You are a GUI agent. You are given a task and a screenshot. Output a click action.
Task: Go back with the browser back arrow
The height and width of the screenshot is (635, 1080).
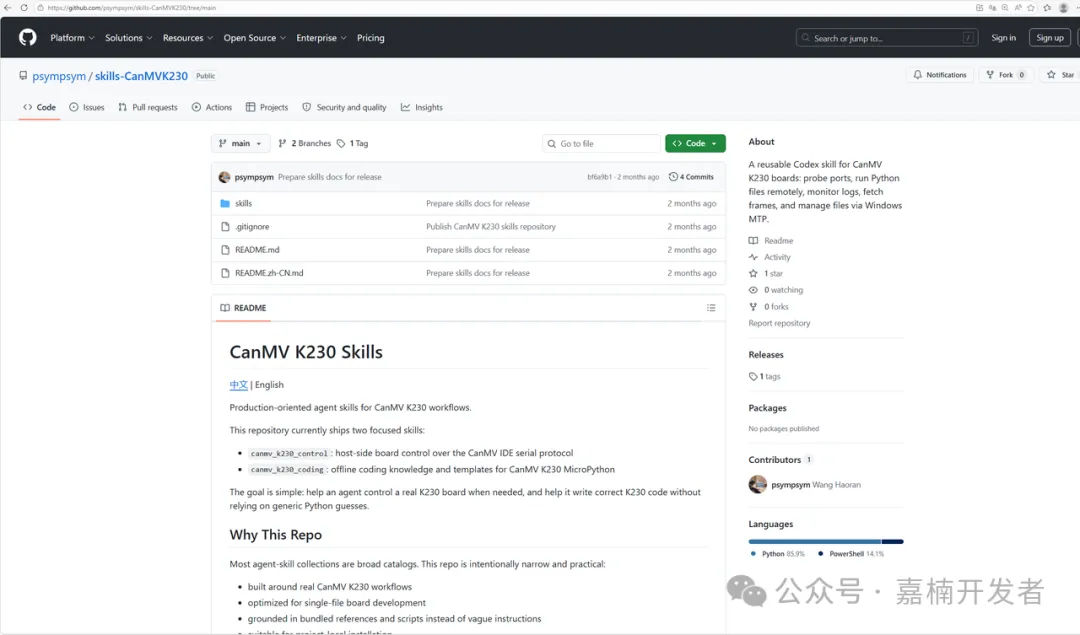[x=8, y=8]
